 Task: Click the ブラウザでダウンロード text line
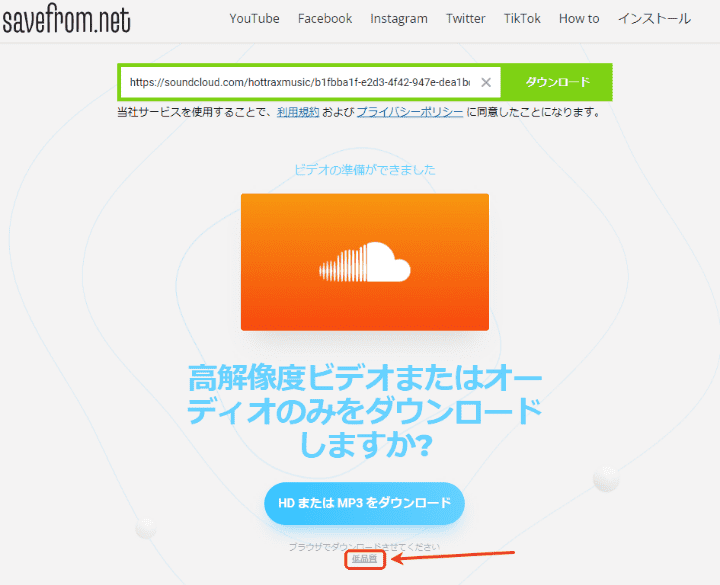coord(364,546)
